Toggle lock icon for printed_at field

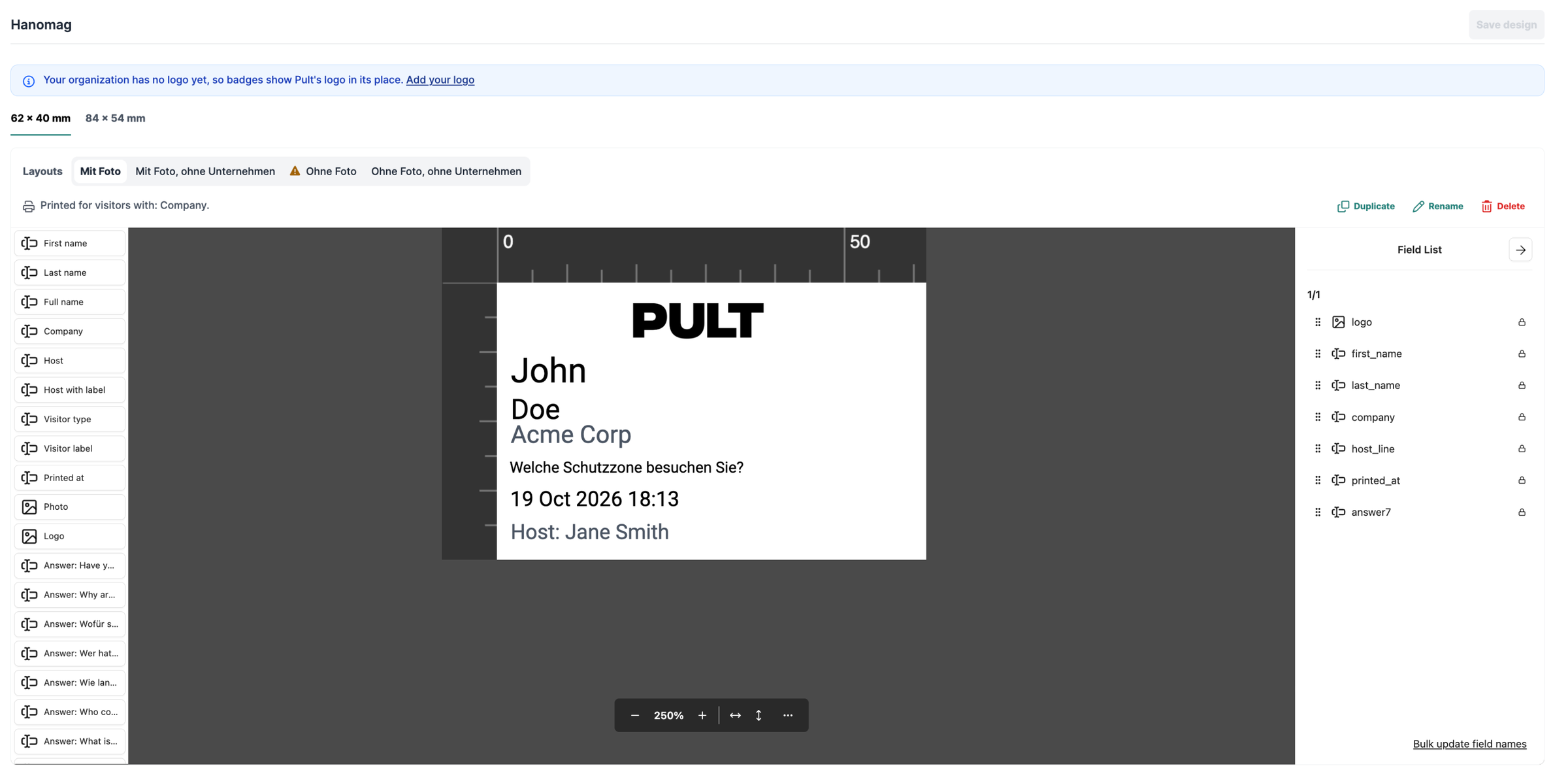pos(1522,480)
